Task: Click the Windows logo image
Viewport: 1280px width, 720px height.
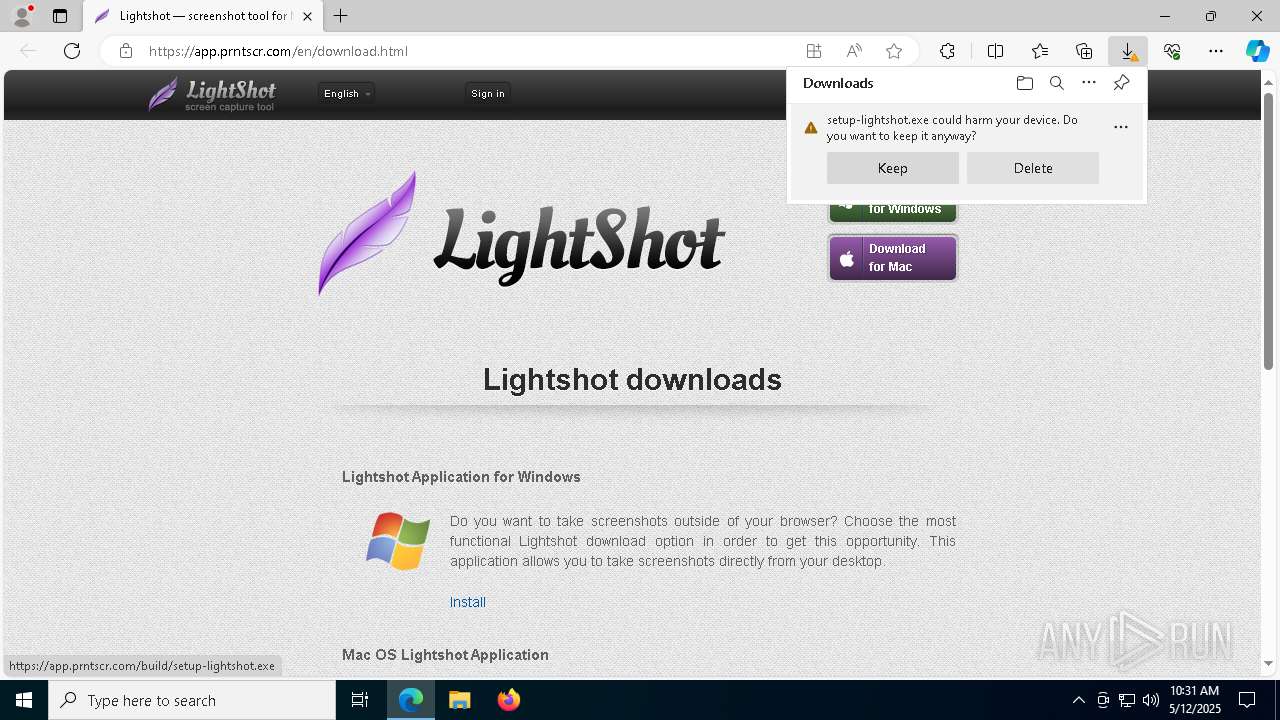Action: (x=398, y=541)
